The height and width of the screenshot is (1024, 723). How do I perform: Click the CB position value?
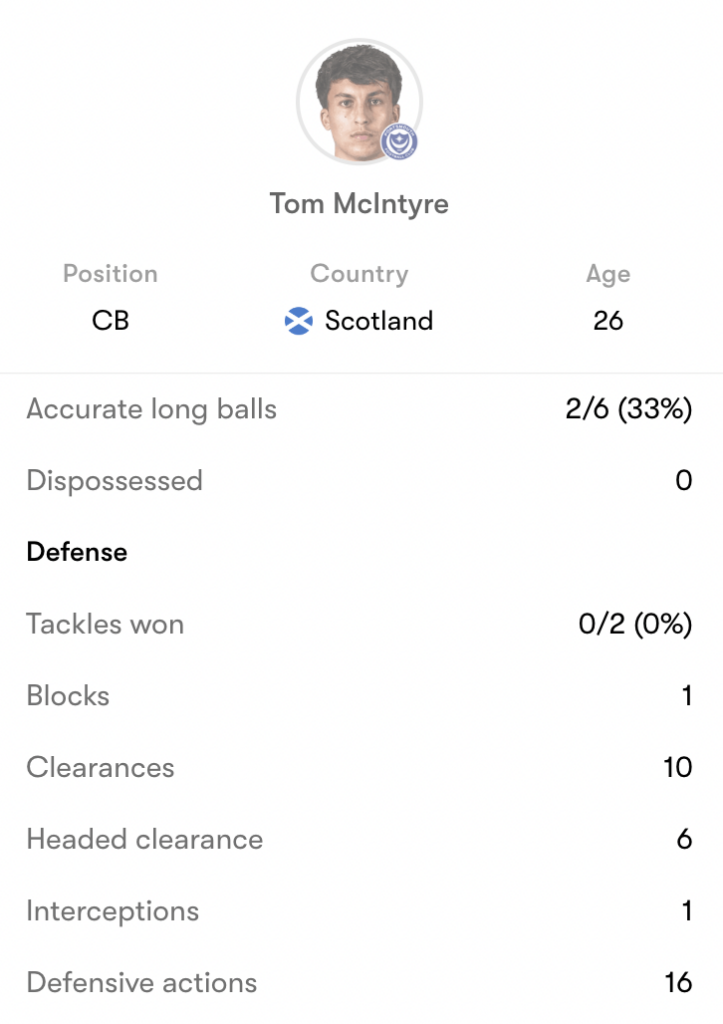(110, 321)
